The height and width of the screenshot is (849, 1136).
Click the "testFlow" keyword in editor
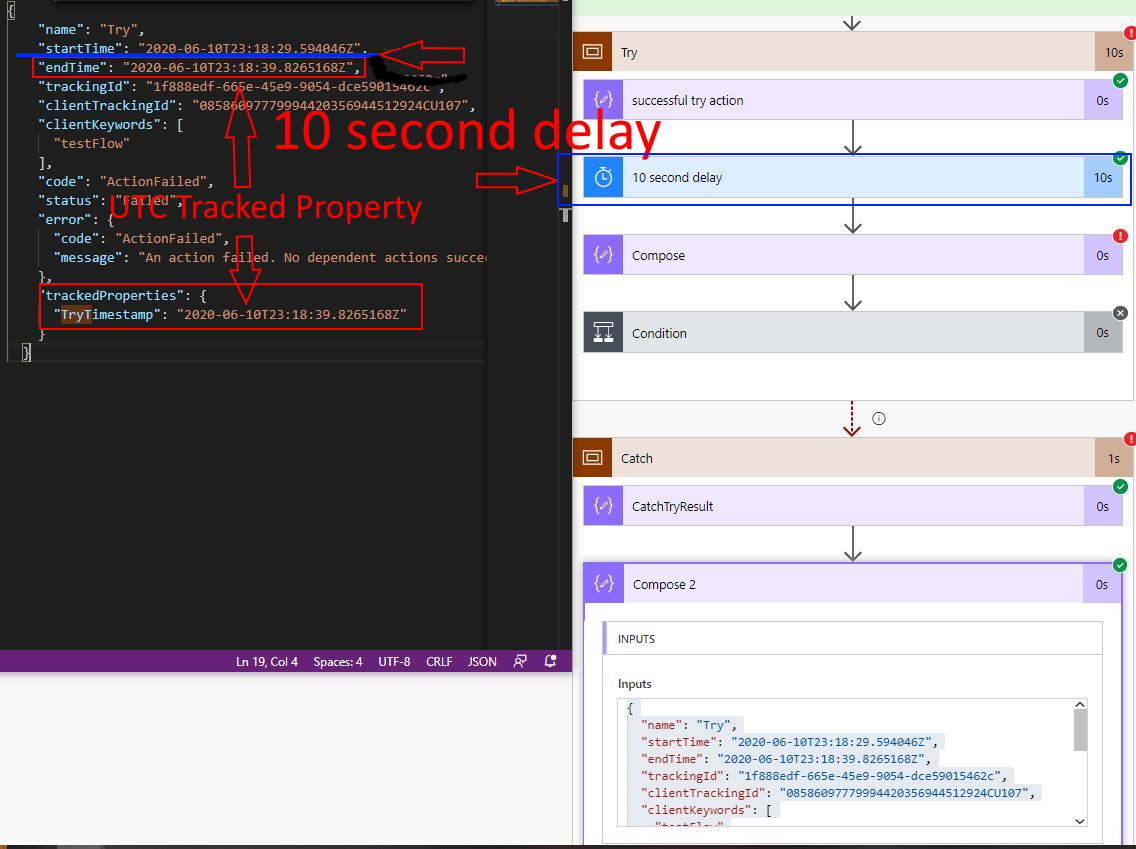91,143
